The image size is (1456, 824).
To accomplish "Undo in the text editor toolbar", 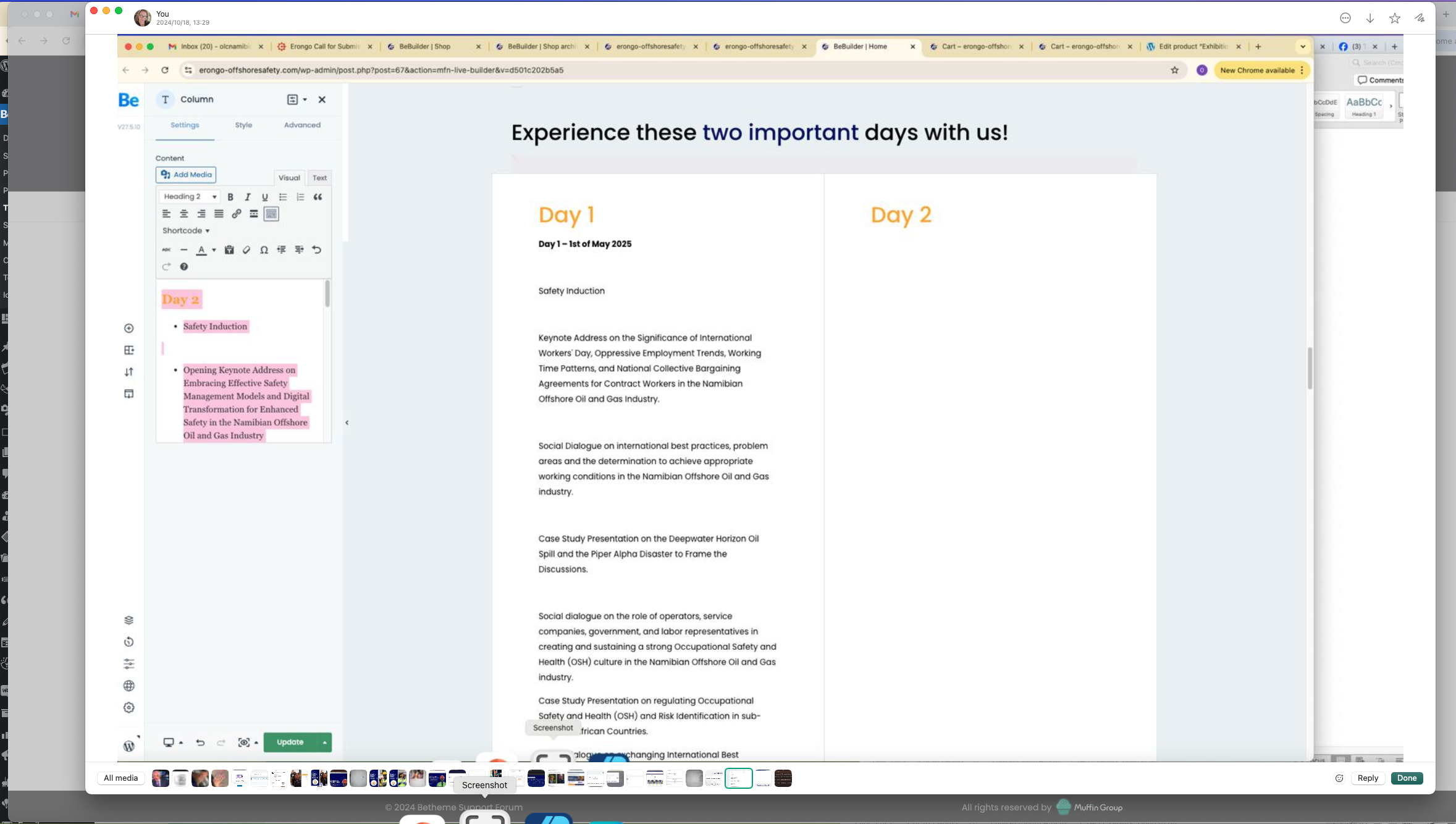I will click(x=317, y=250).
